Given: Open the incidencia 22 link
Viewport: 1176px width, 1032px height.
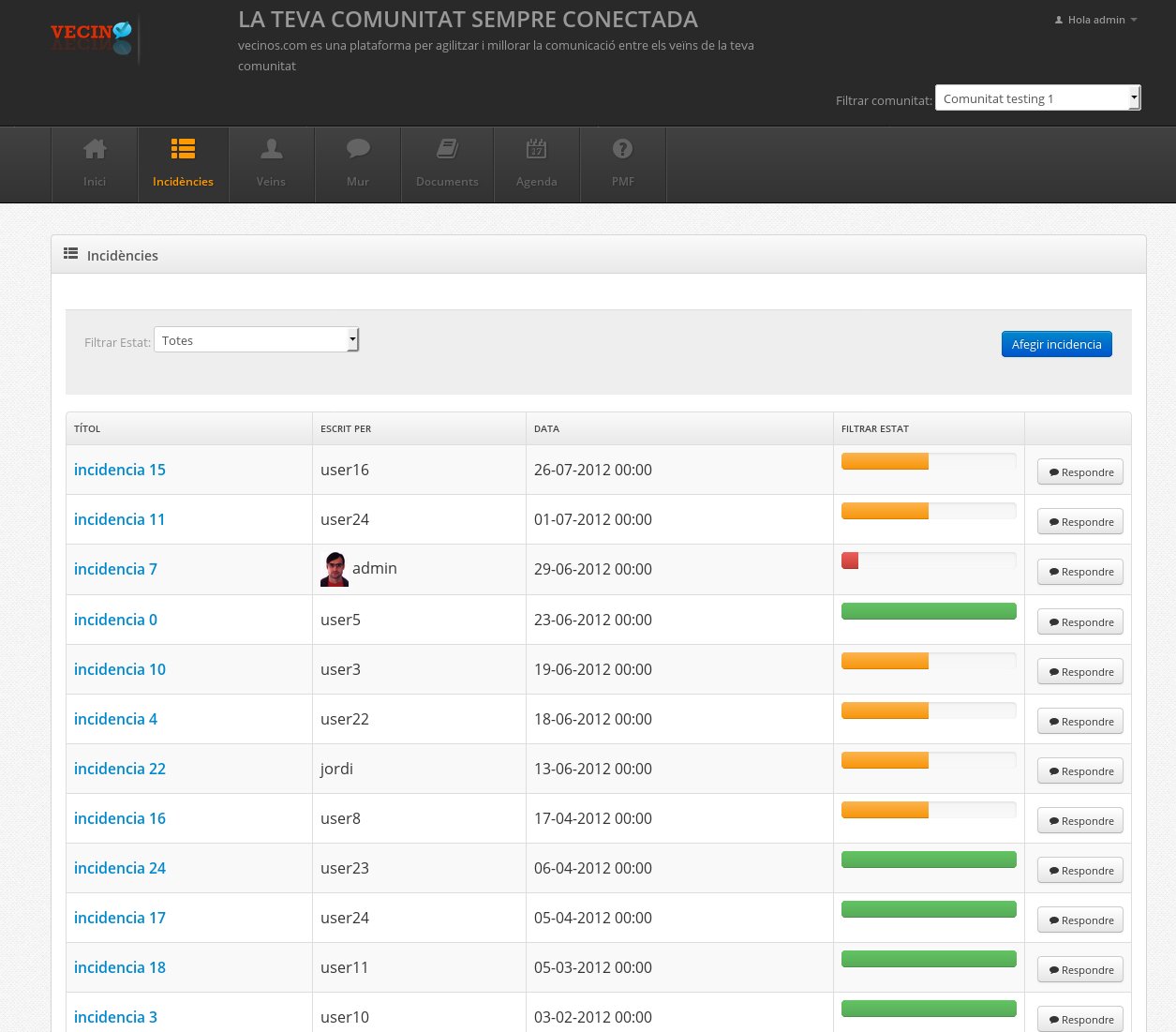Looking at the screenshot, I should [x=120, y=769].
